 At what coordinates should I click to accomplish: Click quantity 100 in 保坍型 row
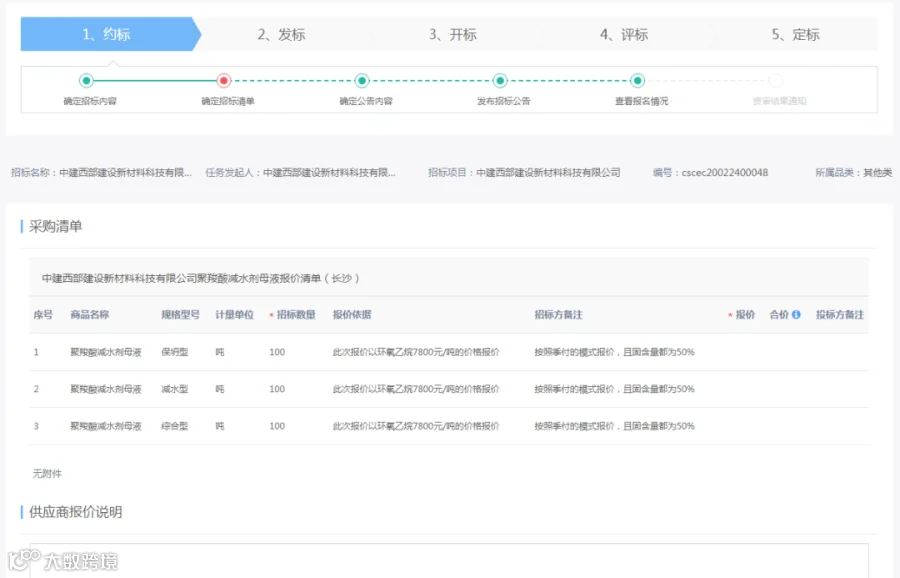[x=277, y=352]
